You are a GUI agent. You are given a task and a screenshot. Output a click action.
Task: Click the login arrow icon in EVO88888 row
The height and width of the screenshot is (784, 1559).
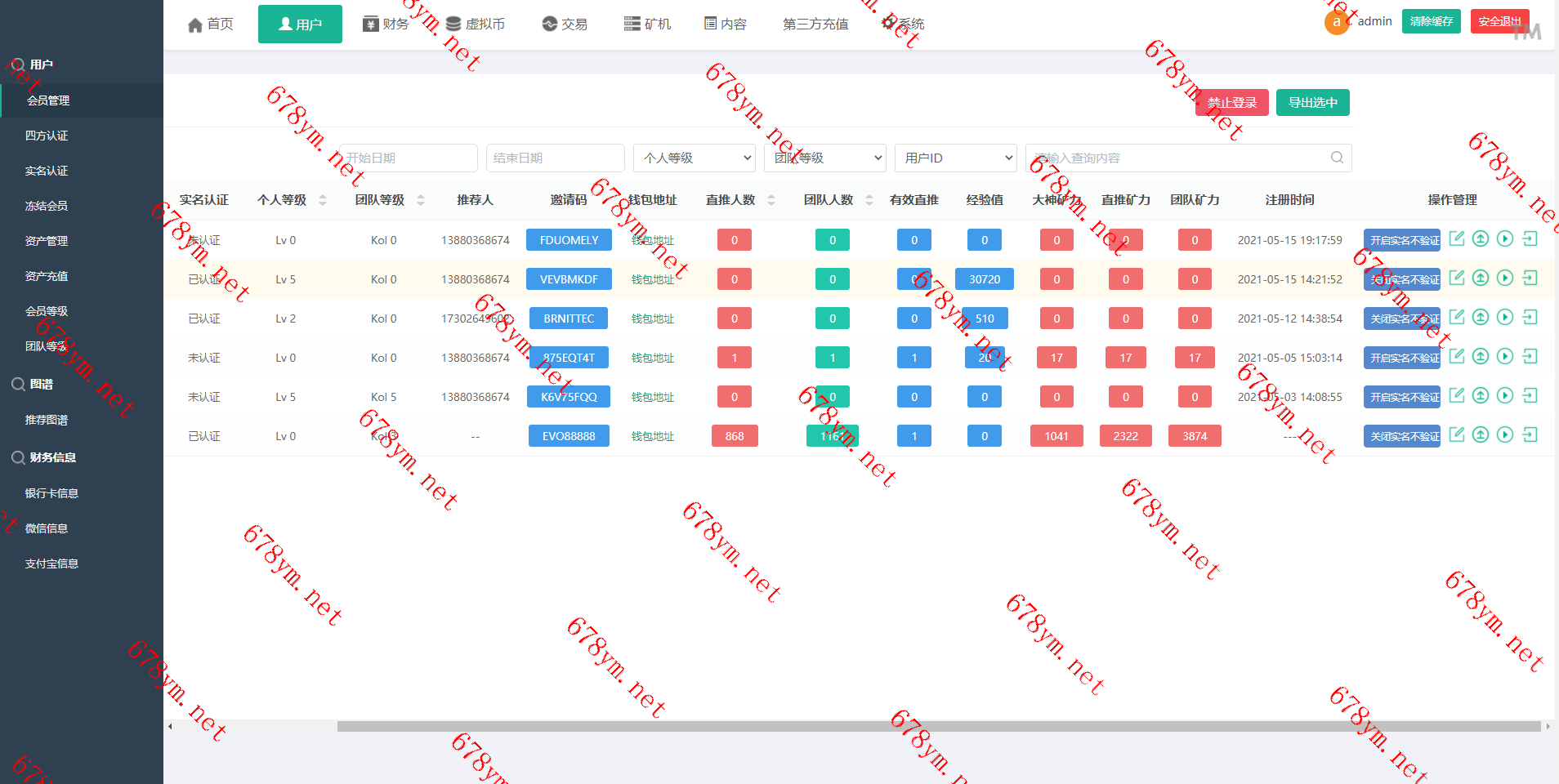[x=1530, y=434]
